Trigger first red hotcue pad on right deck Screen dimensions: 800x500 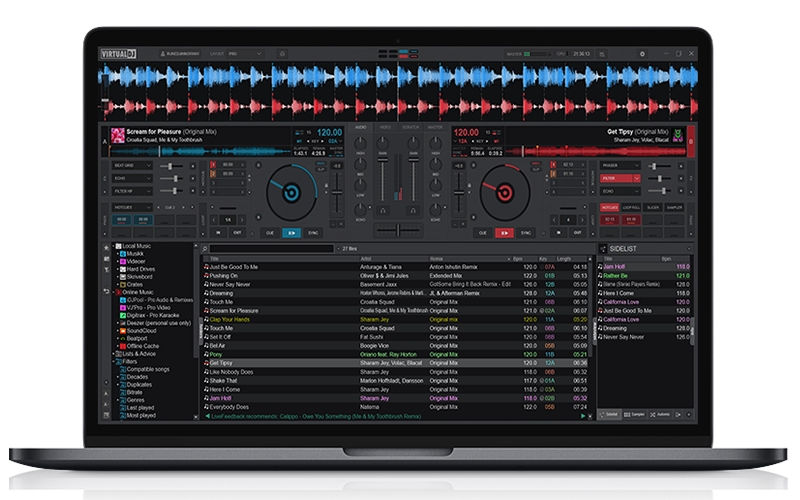click(x=610, y=220)
